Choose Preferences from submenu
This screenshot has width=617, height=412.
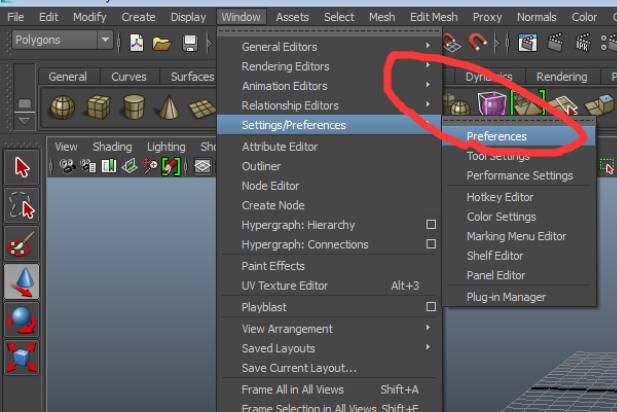(x=519, y=137)
